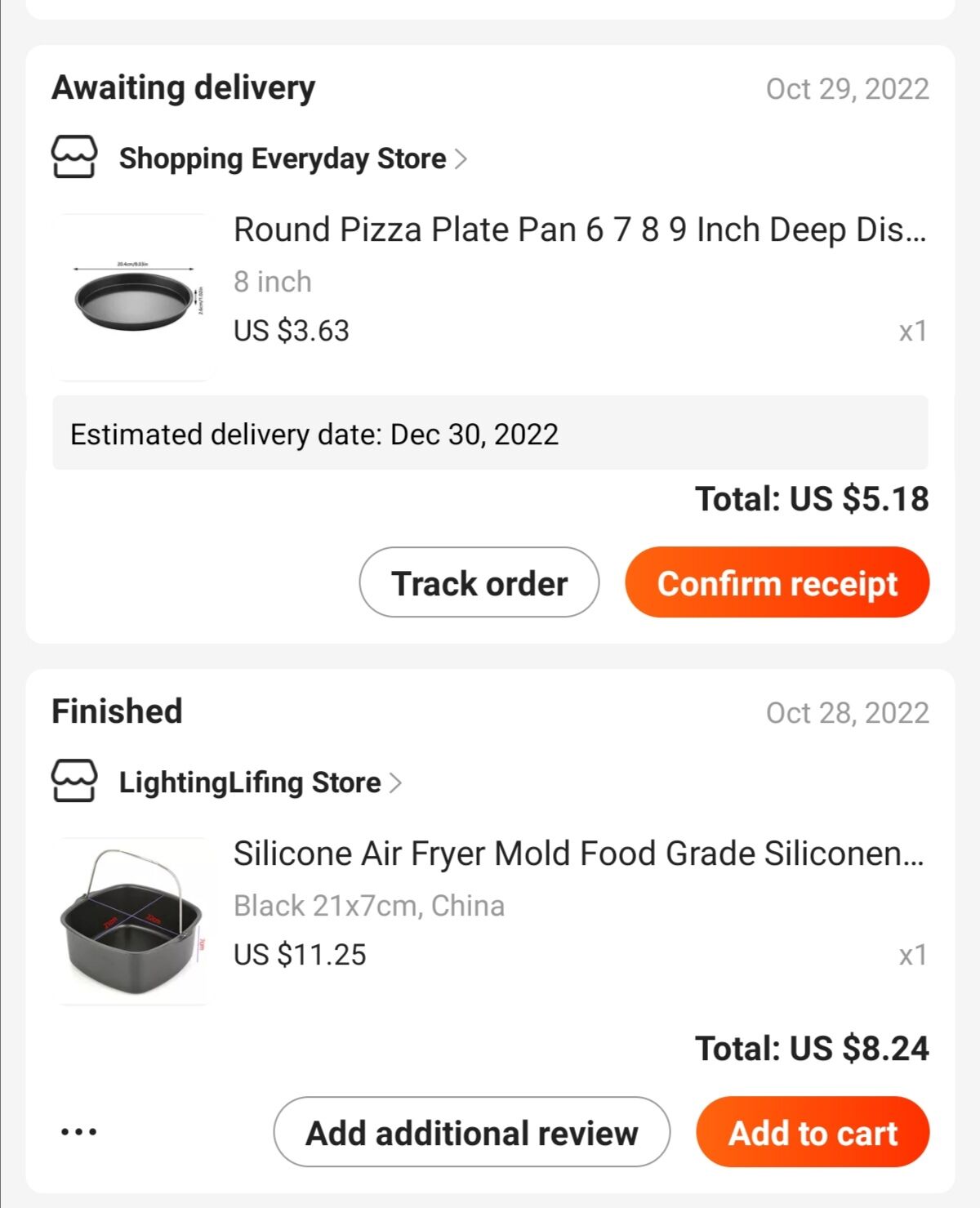The image size is (980, 1208).
Task: Tap the Awaiting delivery order status heading
Action: pyautogui.click(x=183, y=88)
